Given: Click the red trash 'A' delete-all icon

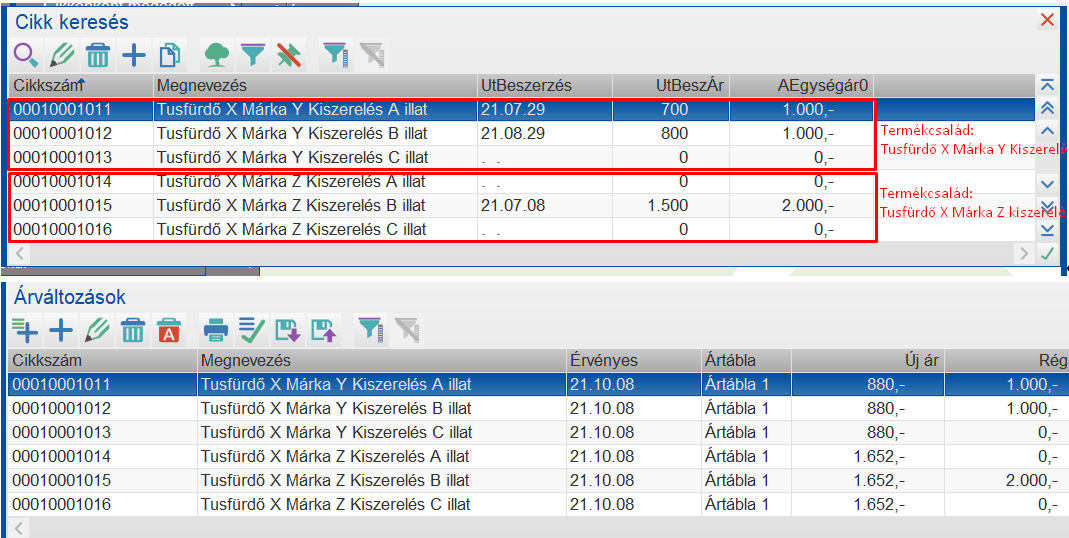Looking at the screenshot, I should coord(168,331).
